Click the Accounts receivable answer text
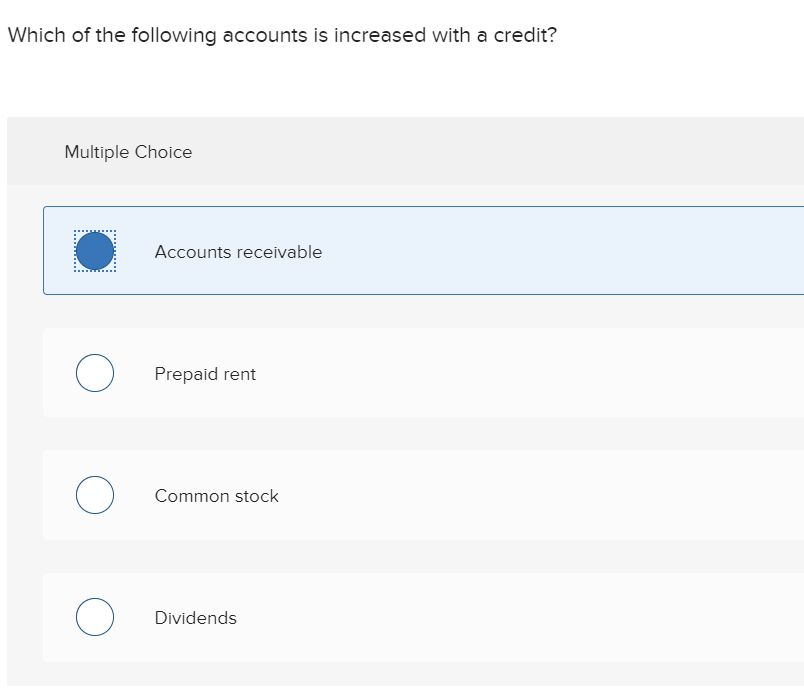This screenshot has width=804, height=697. (238, 252)
